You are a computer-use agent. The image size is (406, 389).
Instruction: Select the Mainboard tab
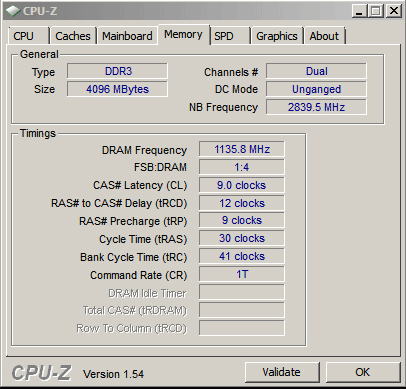127,36
